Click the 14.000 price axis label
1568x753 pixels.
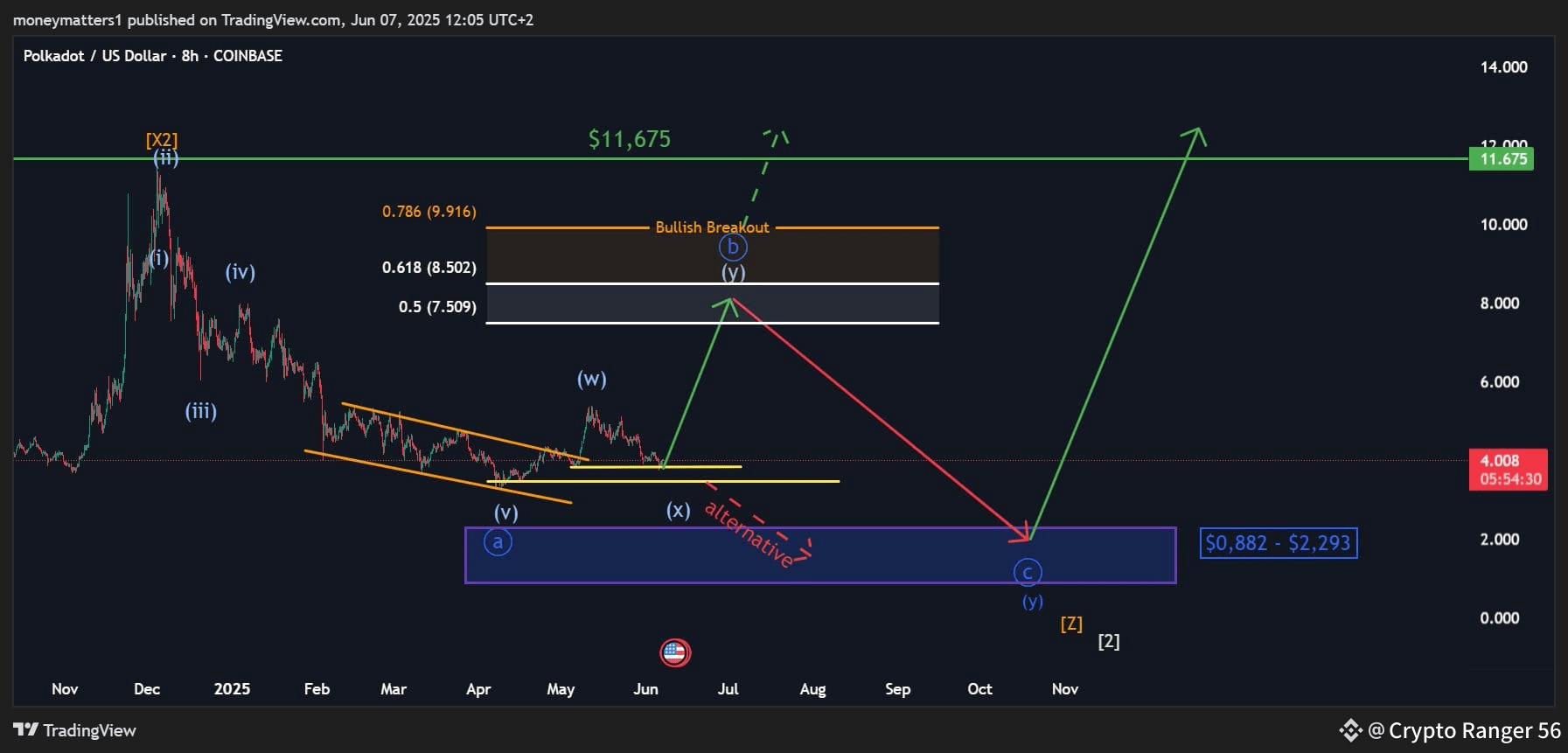click(1504, 67)
